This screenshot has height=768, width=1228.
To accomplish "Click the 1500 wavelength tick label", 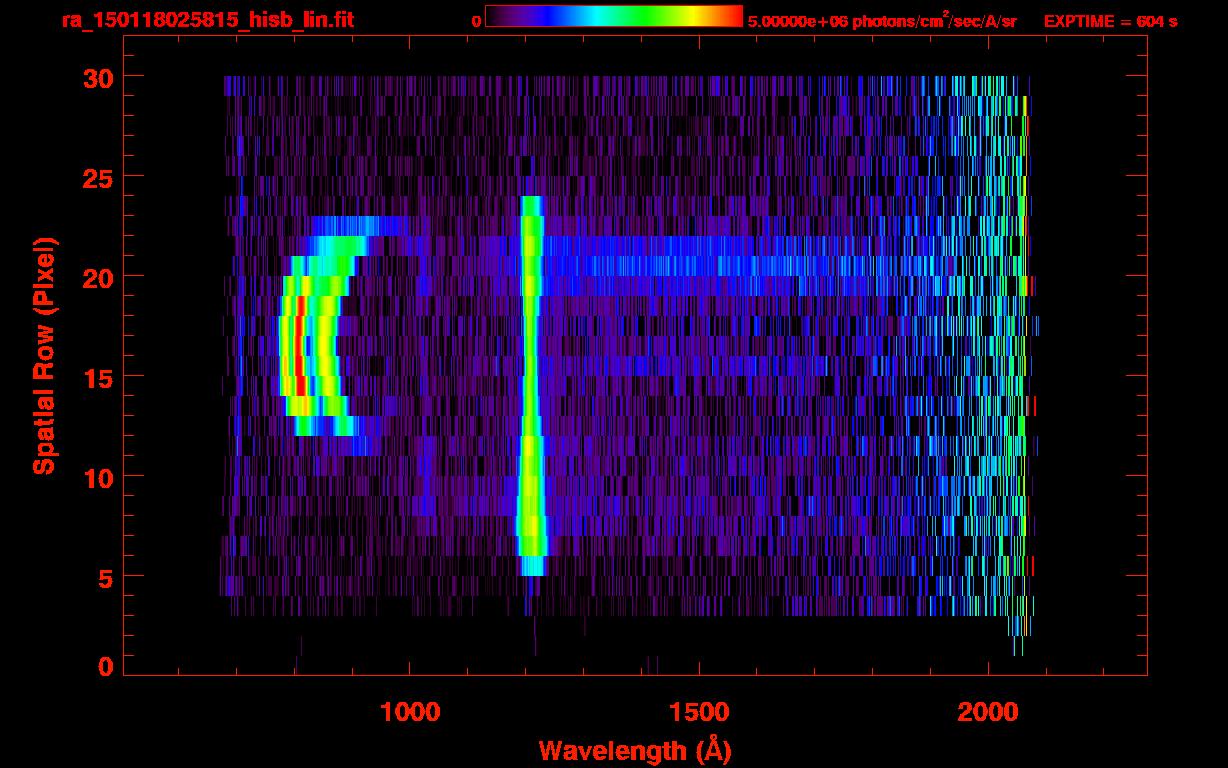I will coord(699,711).
